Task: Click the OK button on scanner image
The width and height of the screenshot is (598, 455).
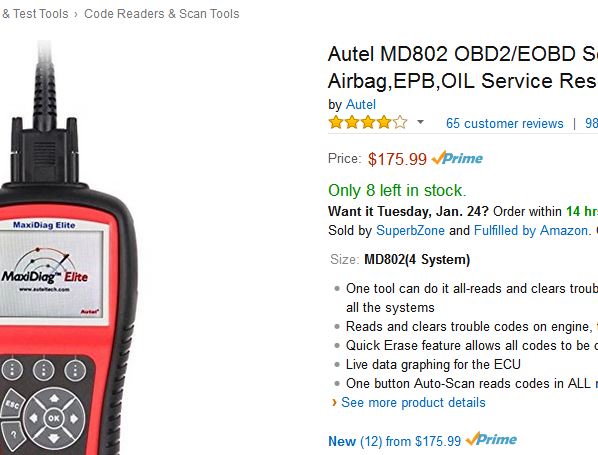Action: 53,418
